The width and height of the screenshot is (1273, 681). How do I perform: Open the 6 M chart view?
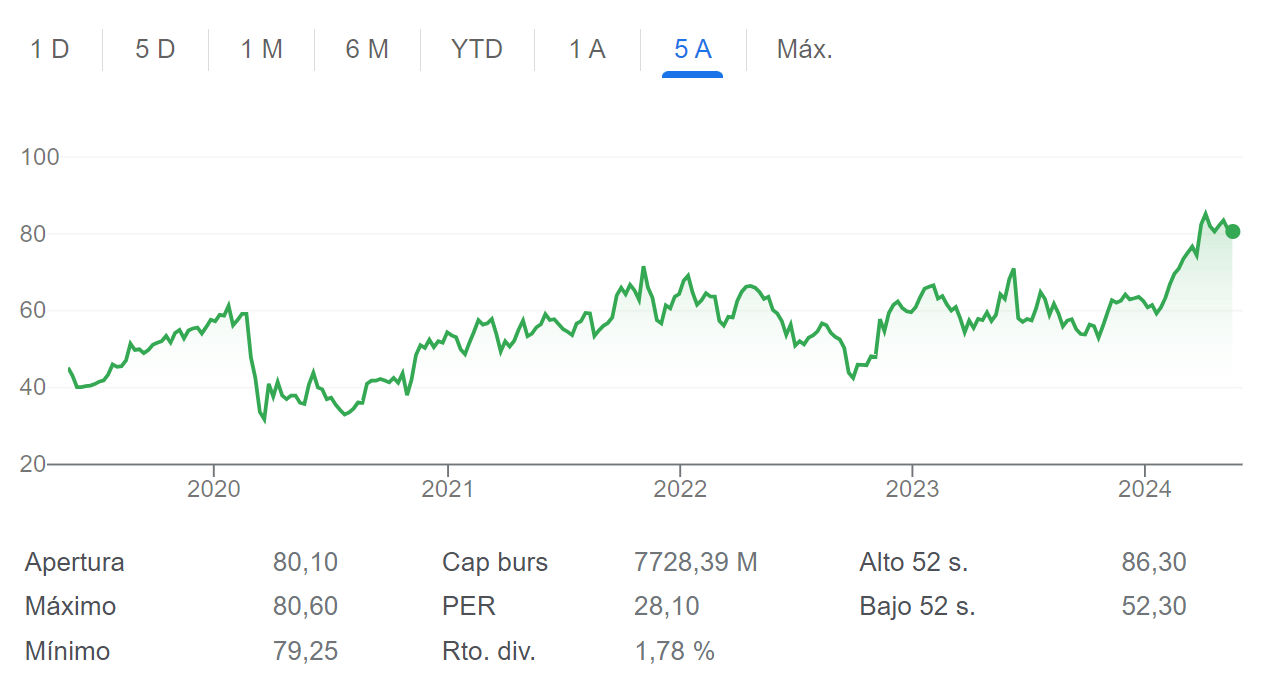pyautogui.click(x=367, y=49)
